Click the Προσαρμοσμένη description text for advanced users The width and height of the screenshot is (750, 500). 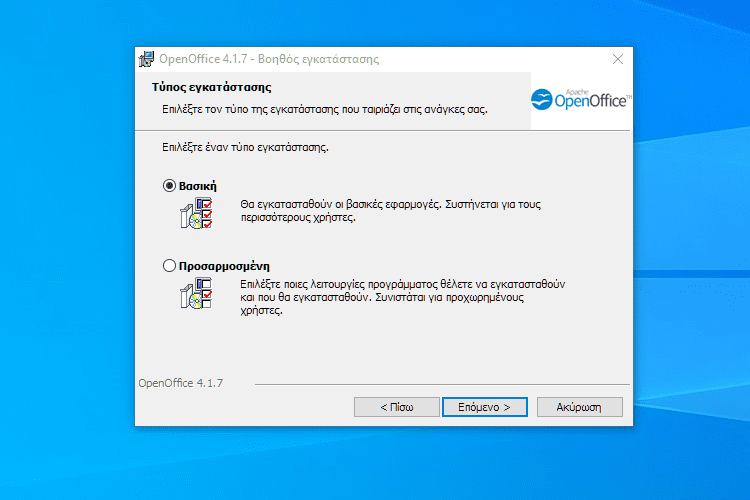coord(402,297)
